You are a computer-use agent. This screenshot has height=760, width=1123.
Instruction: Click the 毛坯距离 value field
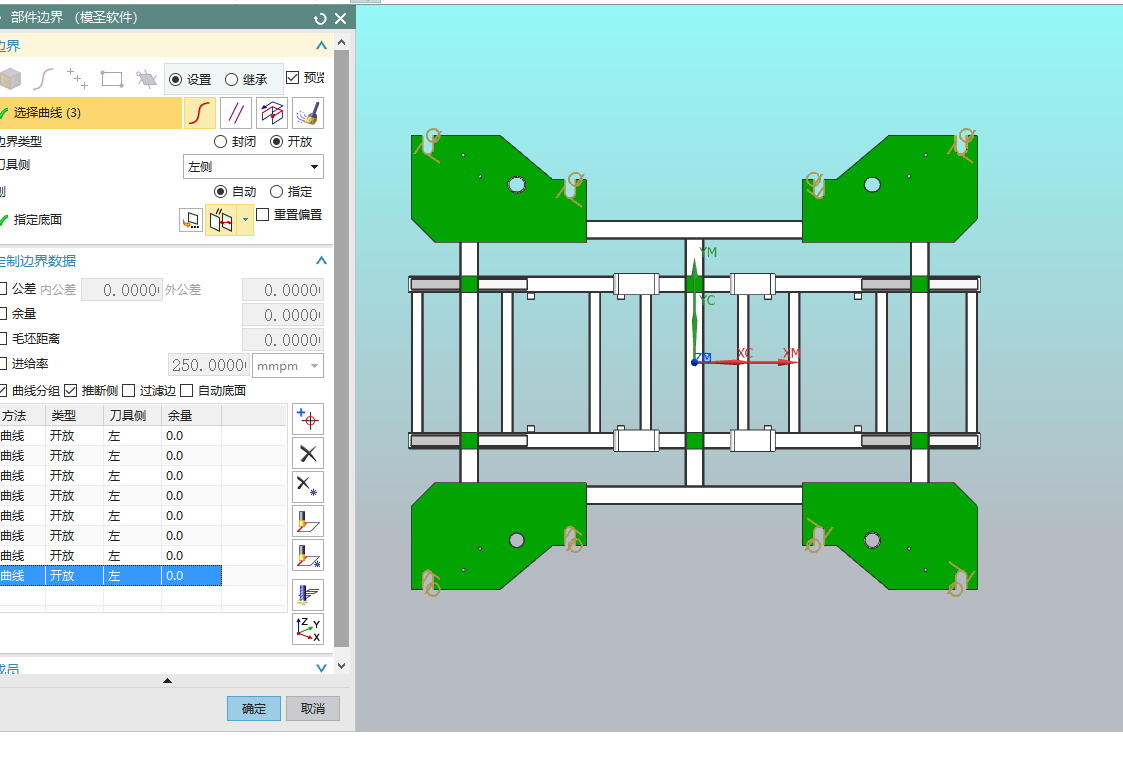pos(283,340)
